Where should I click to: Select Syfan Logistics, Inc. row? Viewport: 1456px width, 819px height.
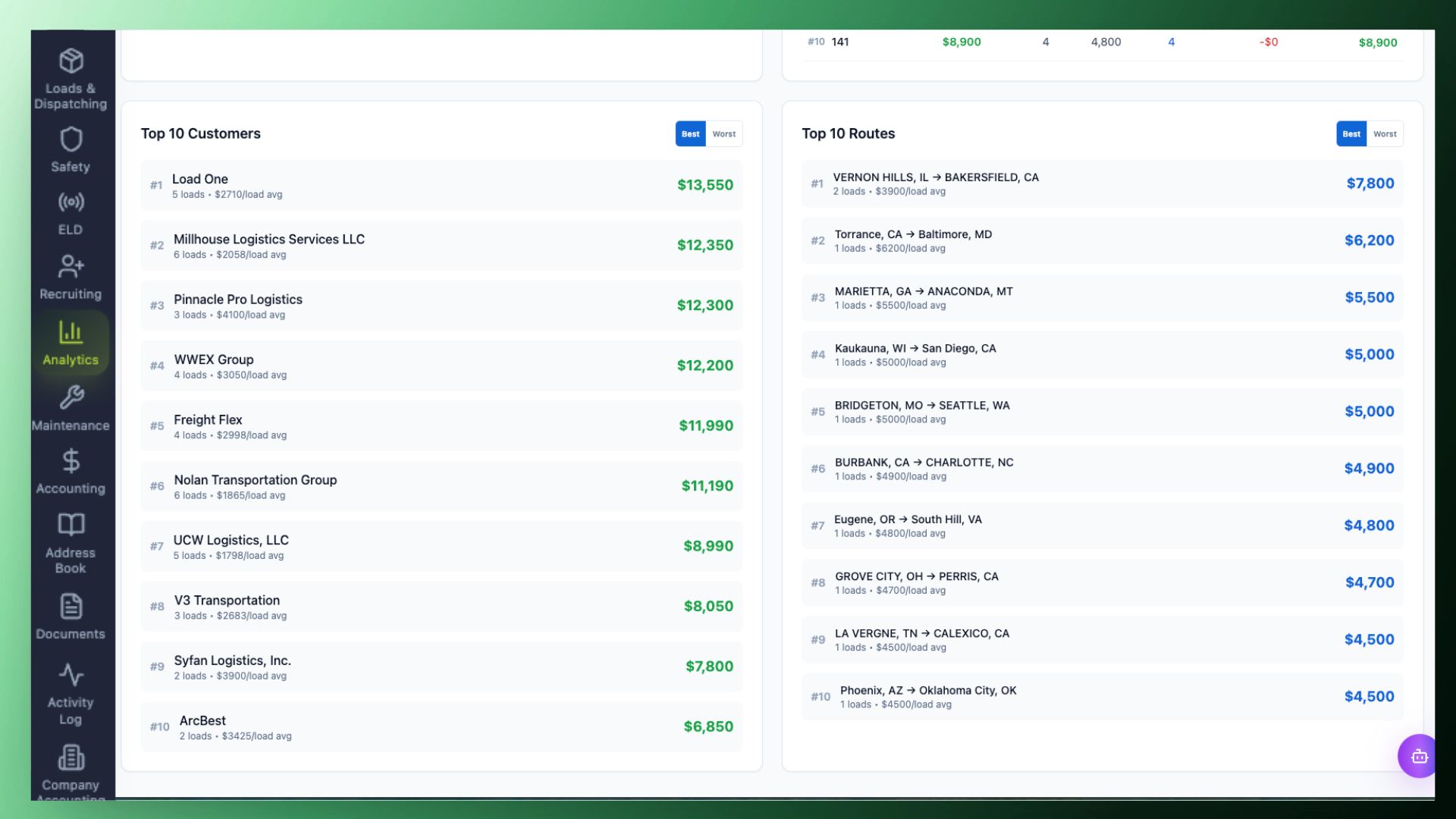441,667
